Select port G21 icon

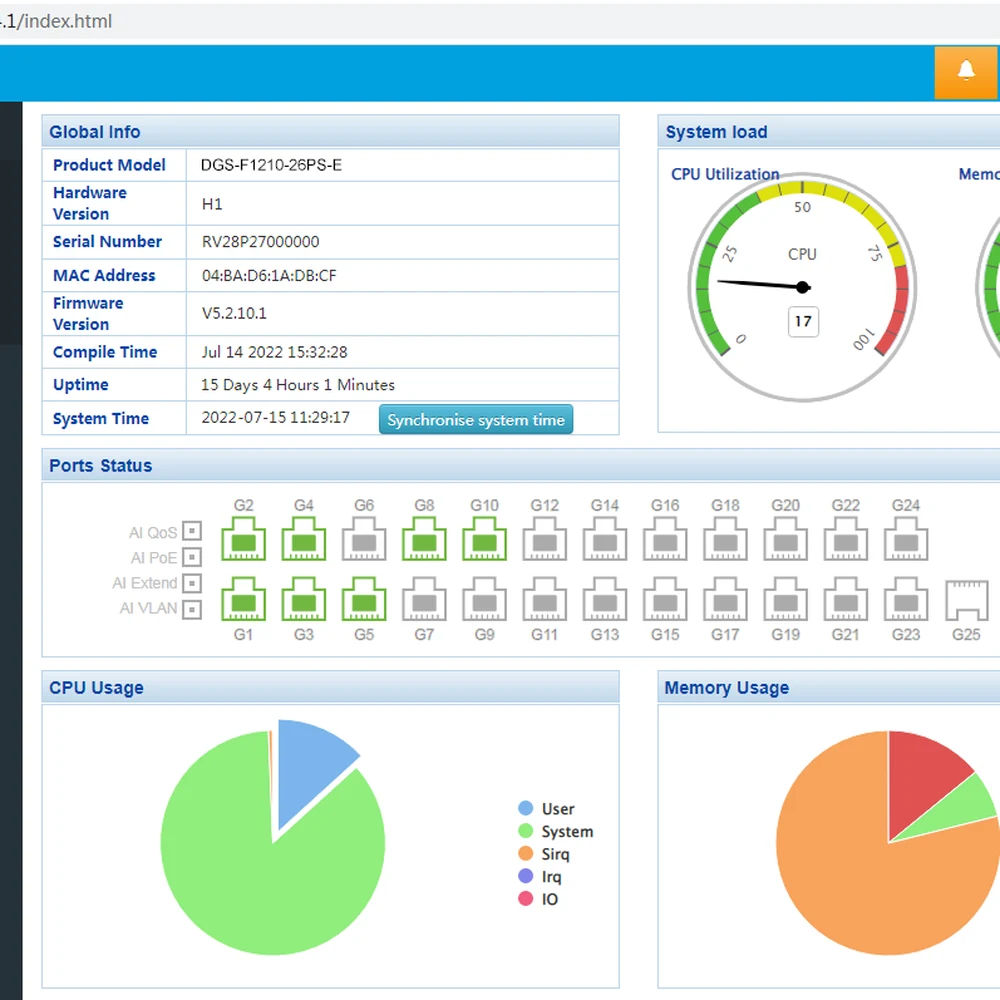[846, 599]
